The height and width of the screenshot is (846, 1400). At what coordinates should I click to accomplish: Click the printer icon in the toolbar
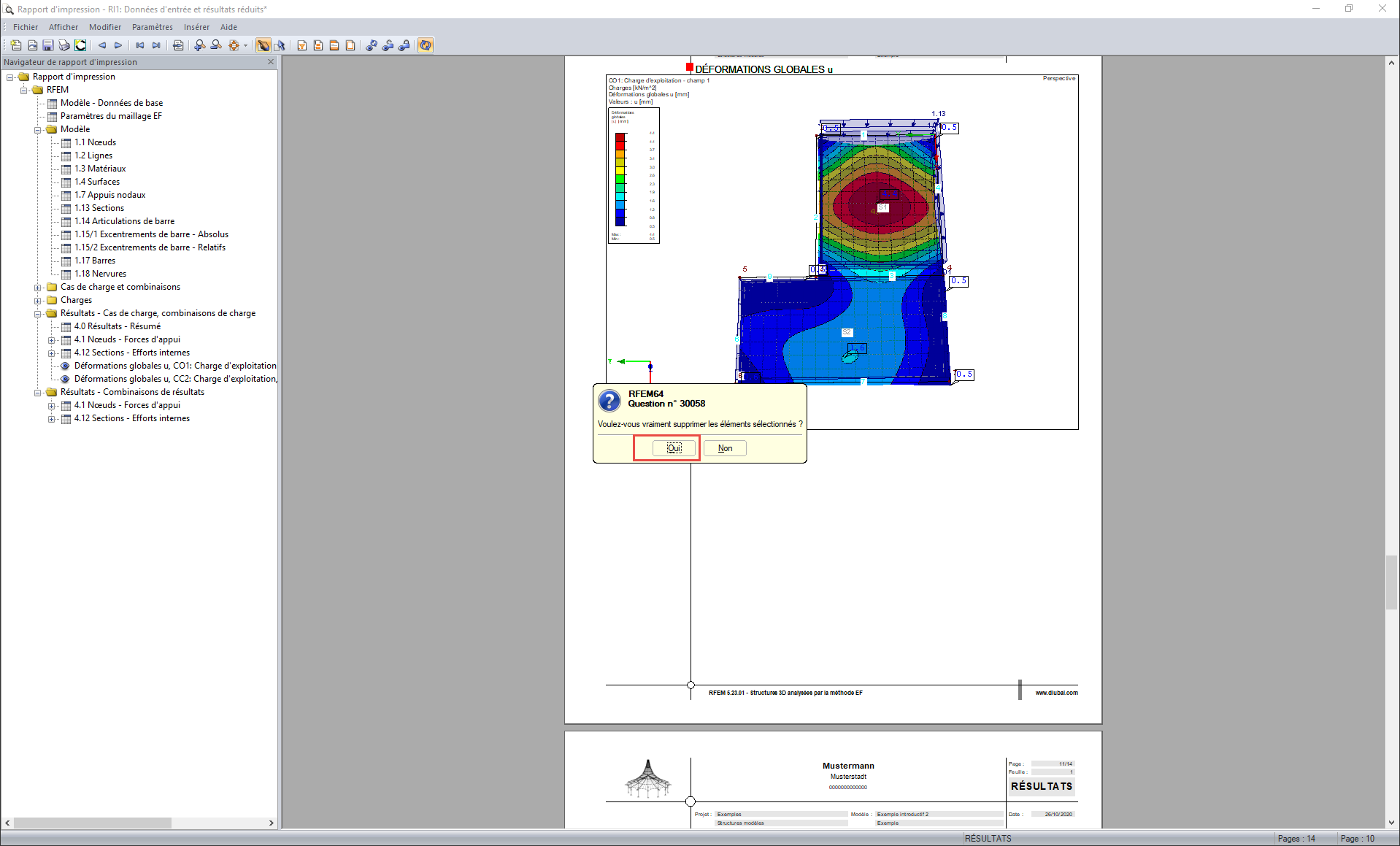pyautogui.click(x=64, y=45)
